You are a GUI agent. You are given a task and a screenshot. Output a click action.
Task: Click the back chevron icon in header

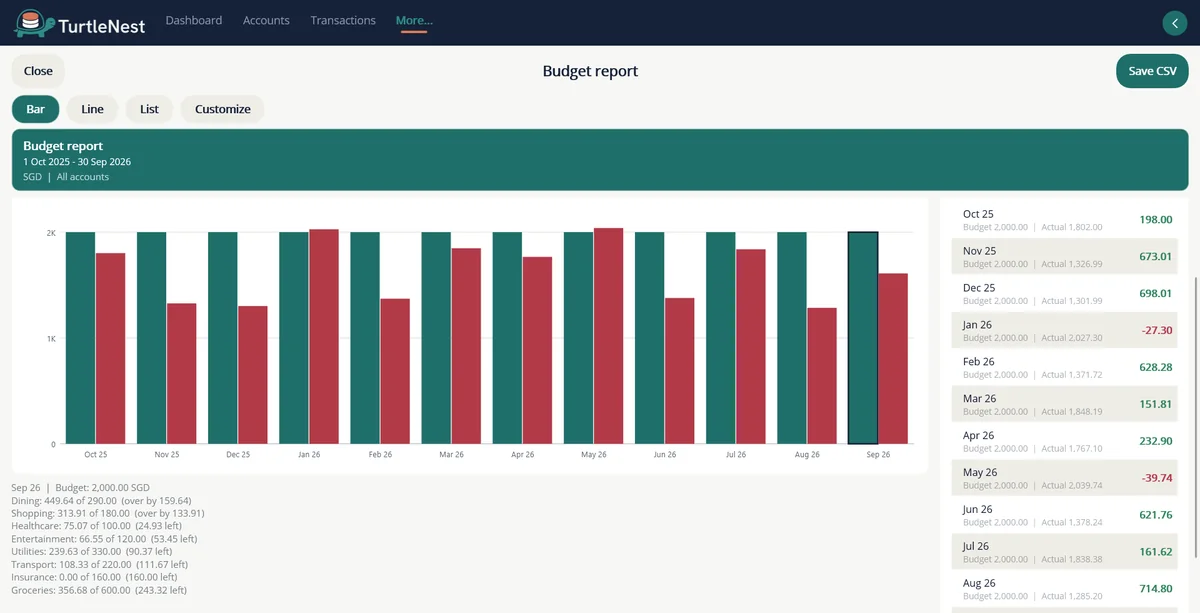coord(1174,23)
